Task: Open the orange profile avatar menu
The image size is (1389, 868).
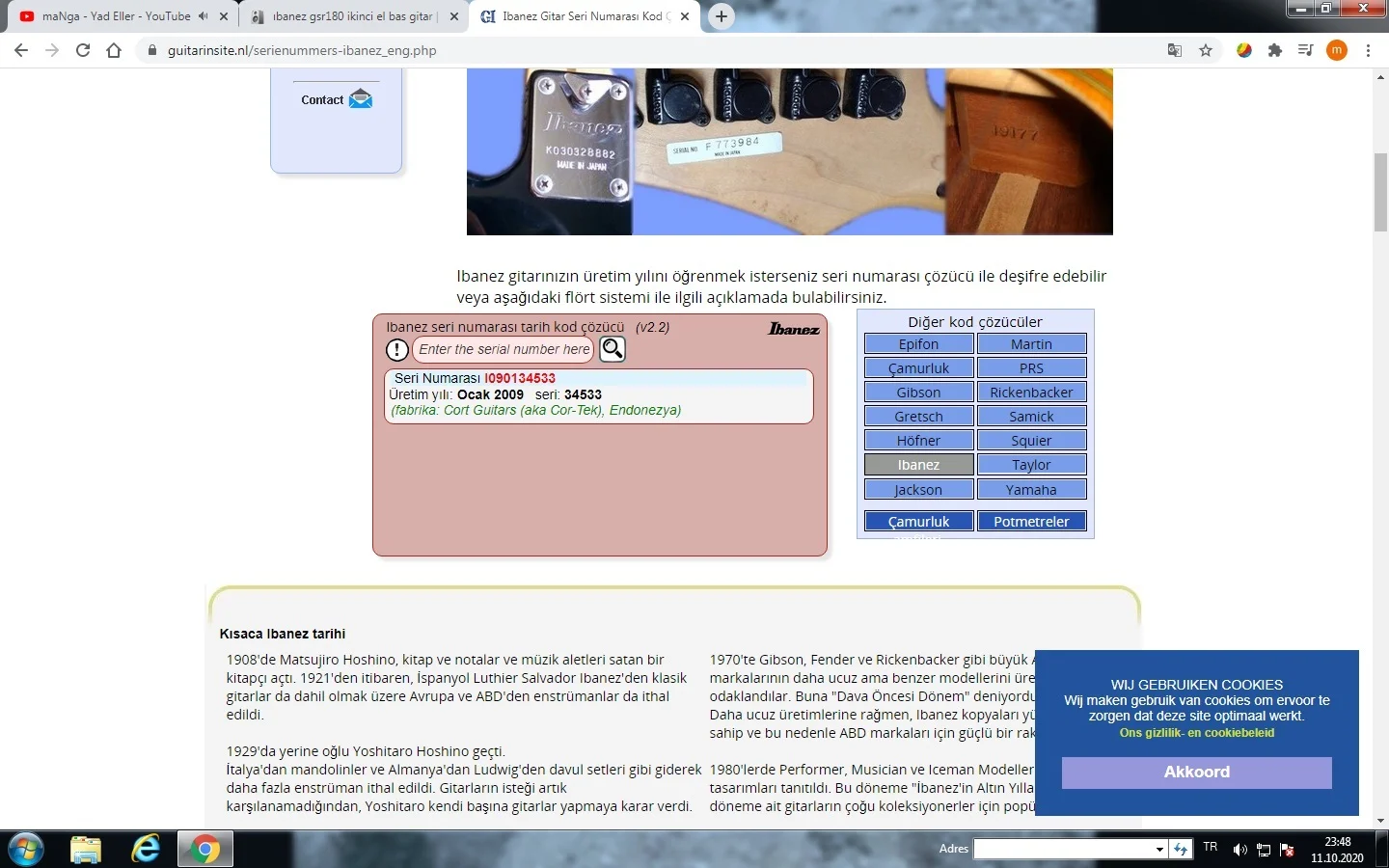Action: 1337,50
